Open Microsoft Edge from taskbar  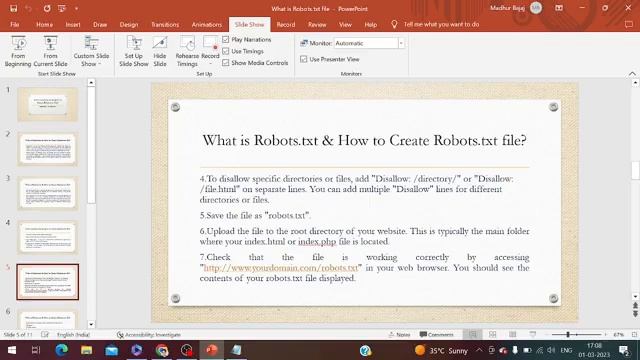pos(61,350)
